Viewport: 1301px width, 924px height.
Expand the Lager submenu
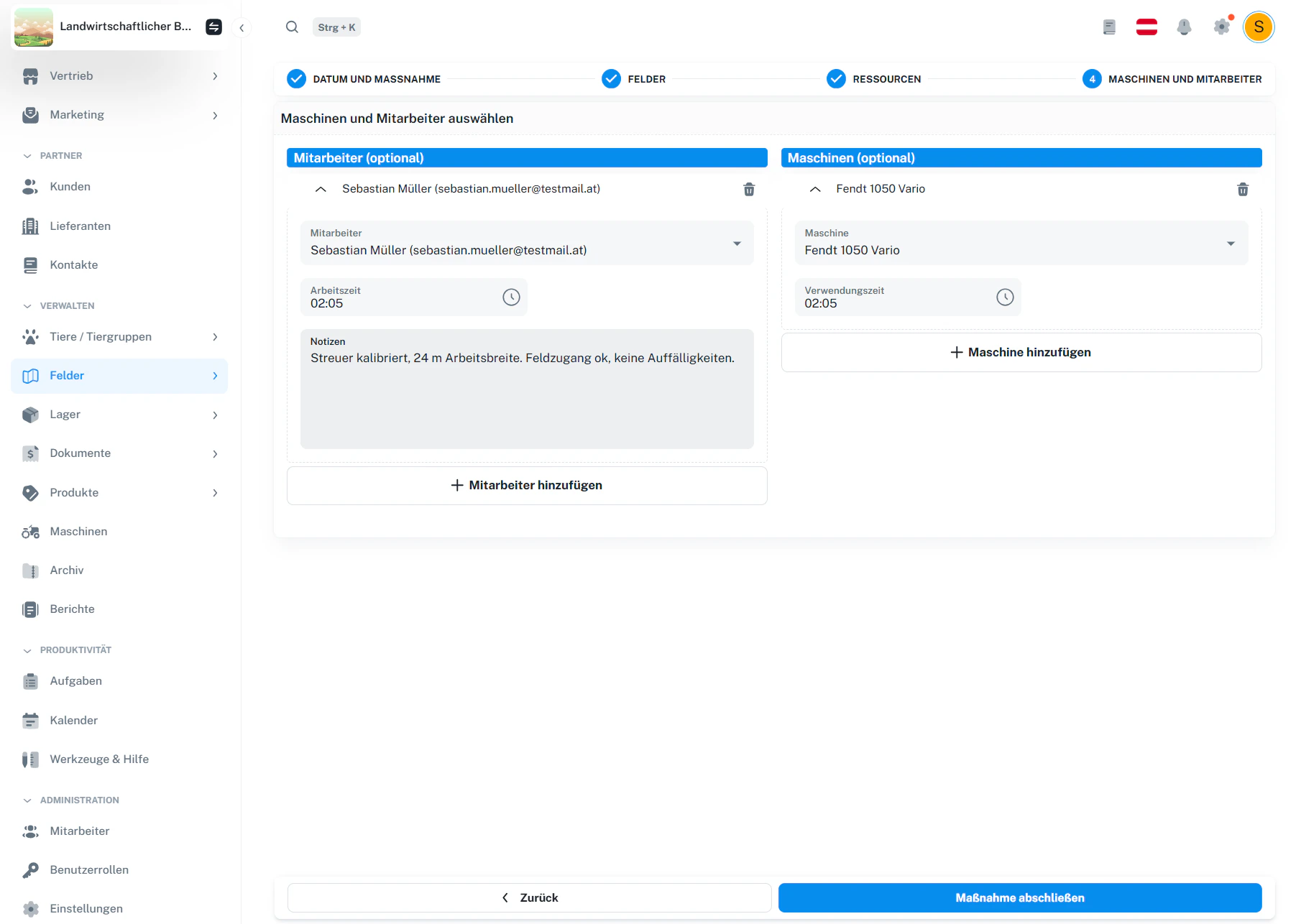119,415
